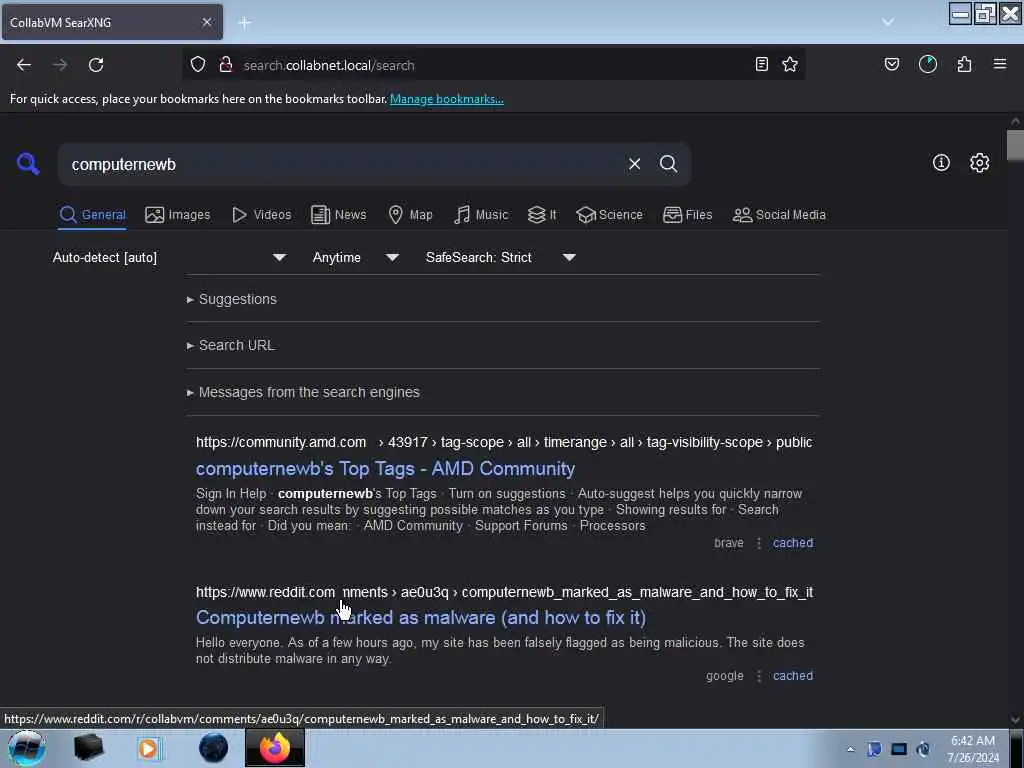Open cached link for brave result
Viewport: 1024px width, 768px height.
793,543
